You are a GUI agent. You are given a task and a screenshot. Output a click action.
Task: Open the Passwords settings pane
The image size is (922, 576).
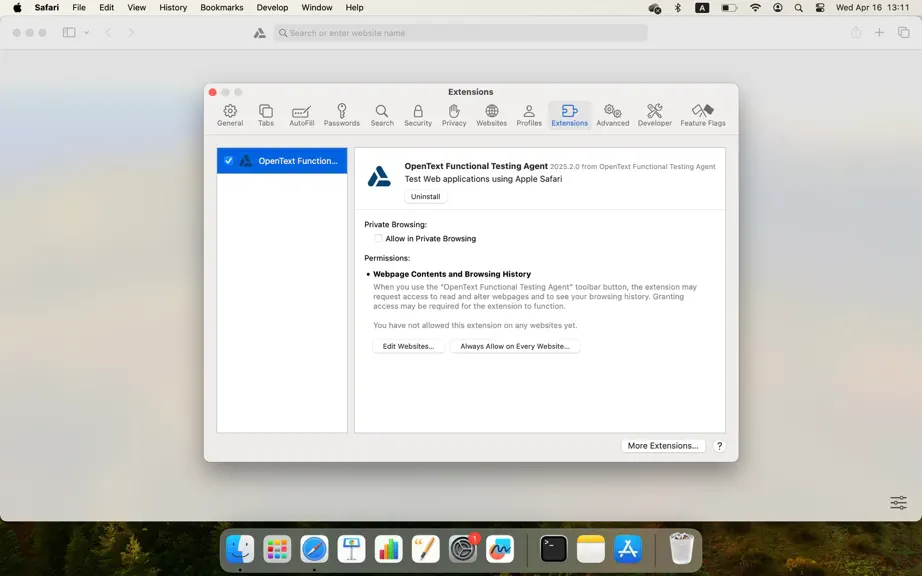[x=342, y=115]
